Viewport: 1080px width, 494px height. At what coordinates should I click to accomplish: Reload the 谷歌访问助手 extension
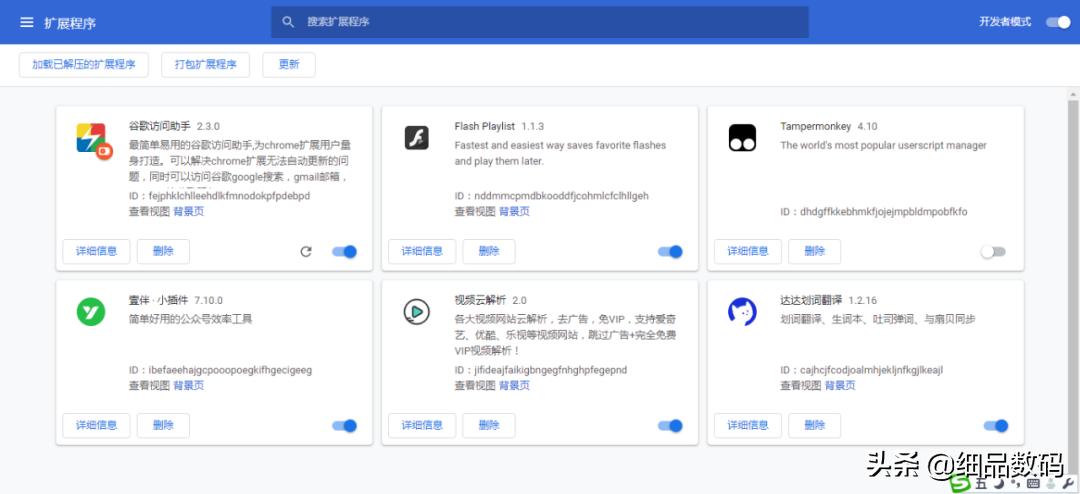point(307,251)
